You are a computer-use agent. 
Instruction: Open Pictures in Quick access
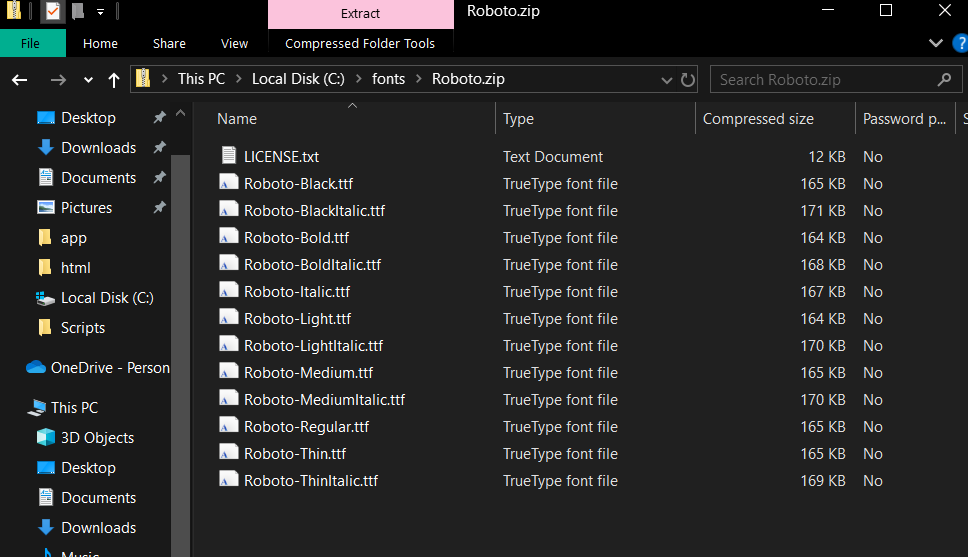click(x=86, y=207)
